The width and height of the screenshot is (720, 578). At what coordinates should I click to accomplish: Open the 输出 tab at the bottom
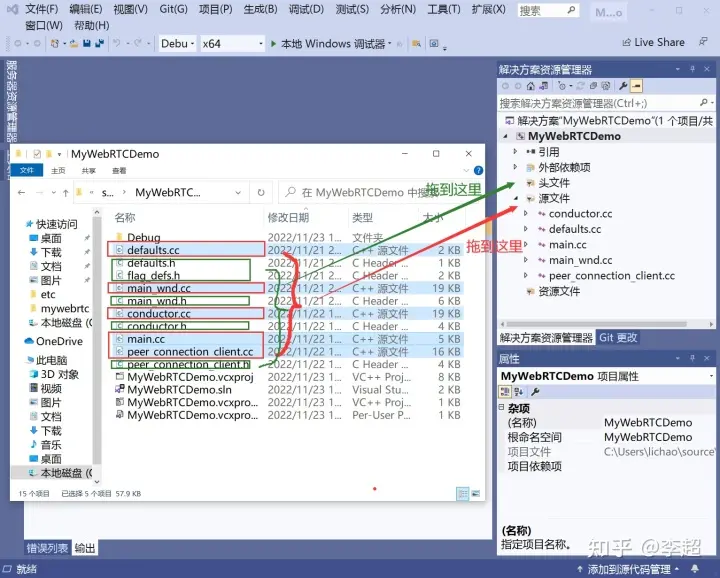point(85,548)
